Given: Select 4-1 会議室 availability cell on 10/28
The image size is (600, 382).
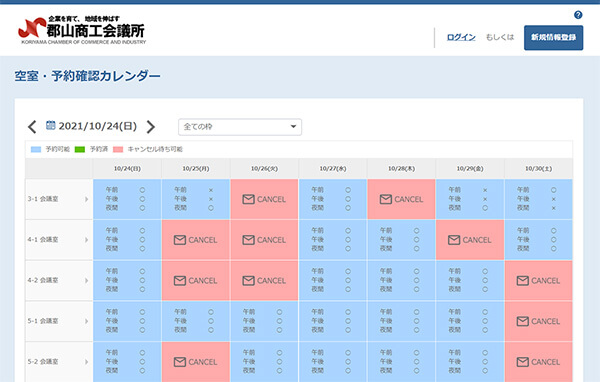Looking at the screenshot, I should coord(401,240).
